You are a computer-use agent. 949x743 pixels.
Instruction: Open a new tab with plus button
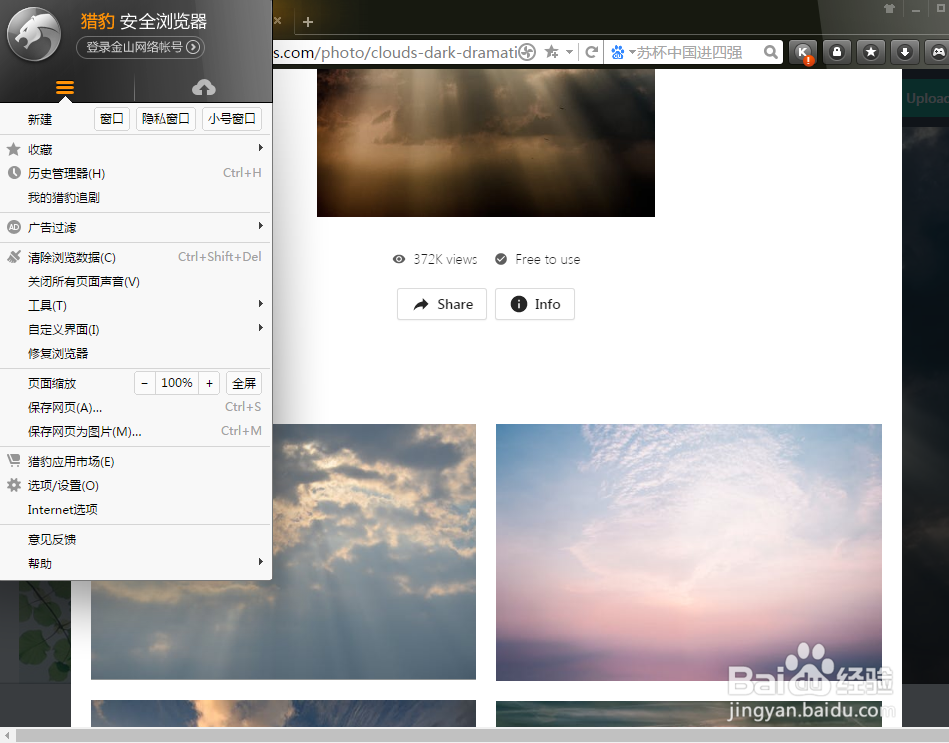pos(307,22)
